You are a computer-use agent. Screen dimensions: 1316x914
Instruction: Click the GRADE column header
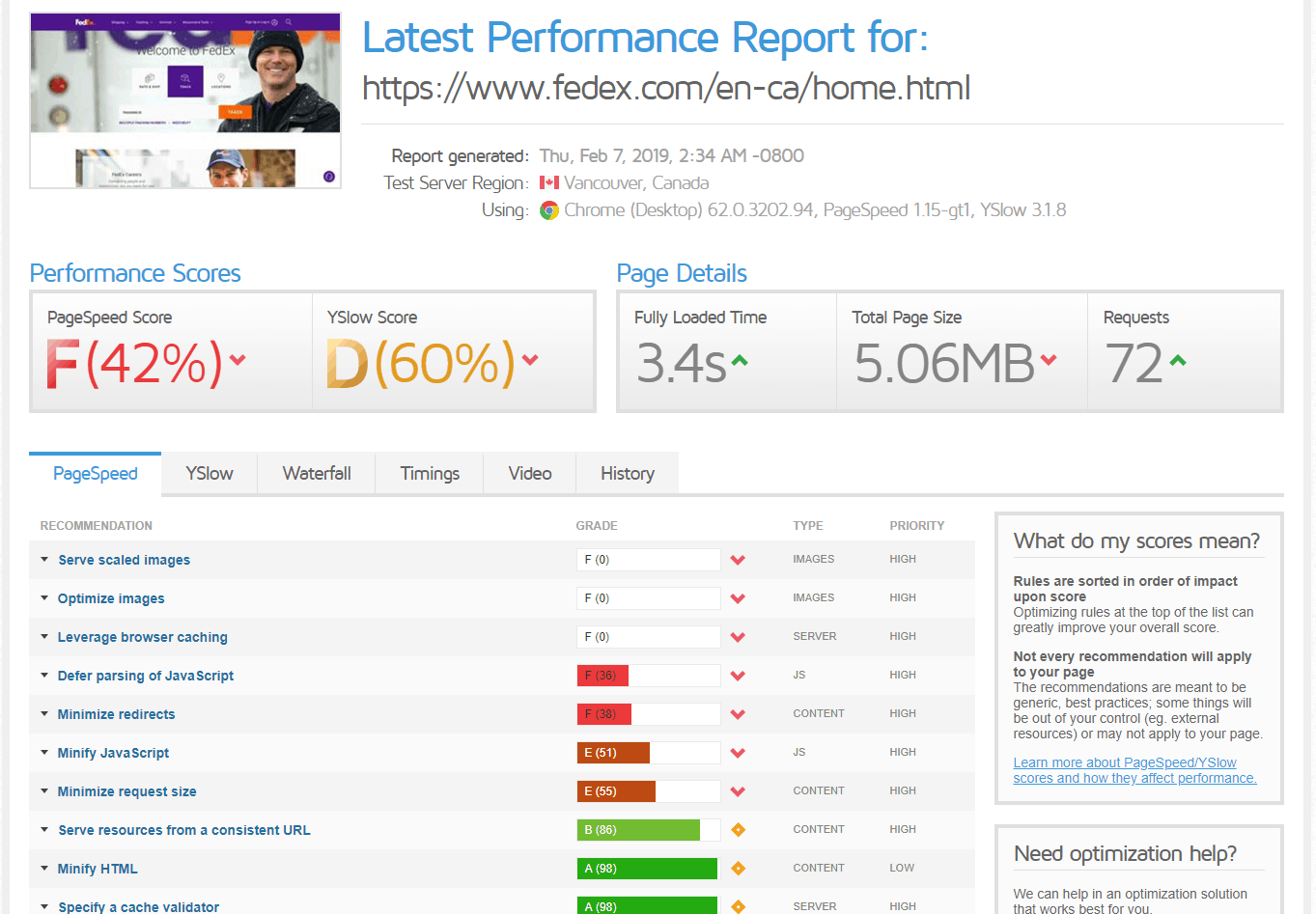click(x=597, y=526)
